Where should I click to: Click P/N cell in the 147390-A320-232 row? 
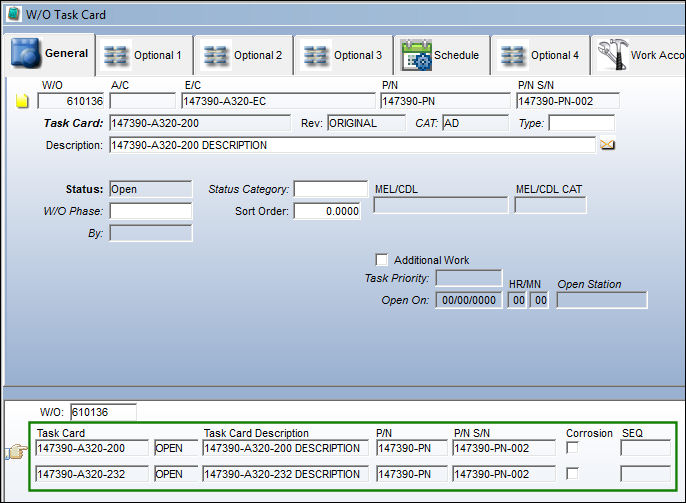[x=412, y=474]
